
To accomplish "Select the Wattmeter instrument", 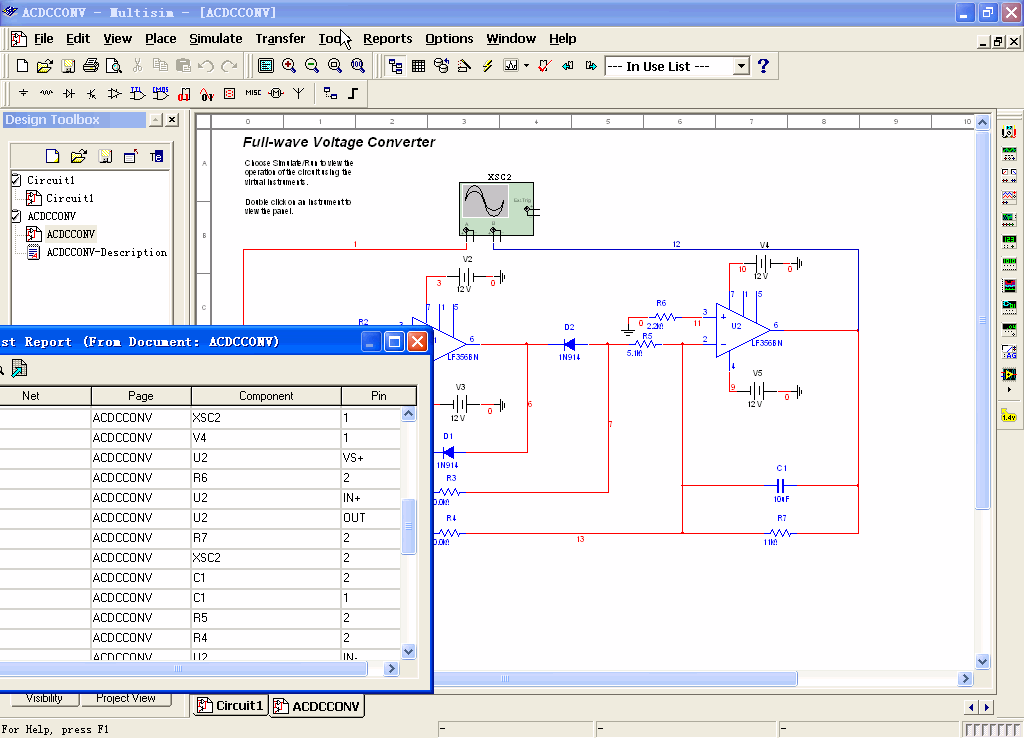I will [x=1009, y=176].
